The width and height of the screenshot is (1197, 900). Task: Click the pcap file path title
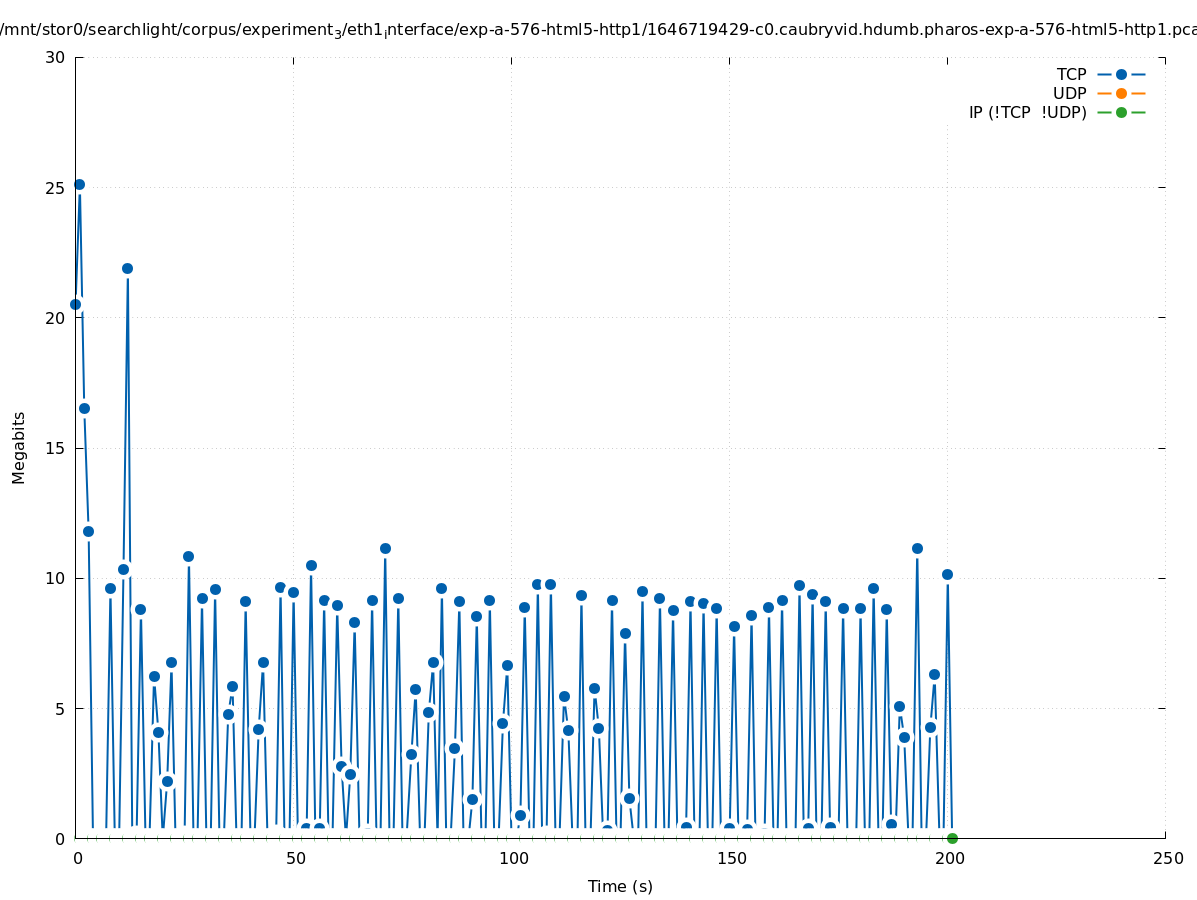coord(598,29)
